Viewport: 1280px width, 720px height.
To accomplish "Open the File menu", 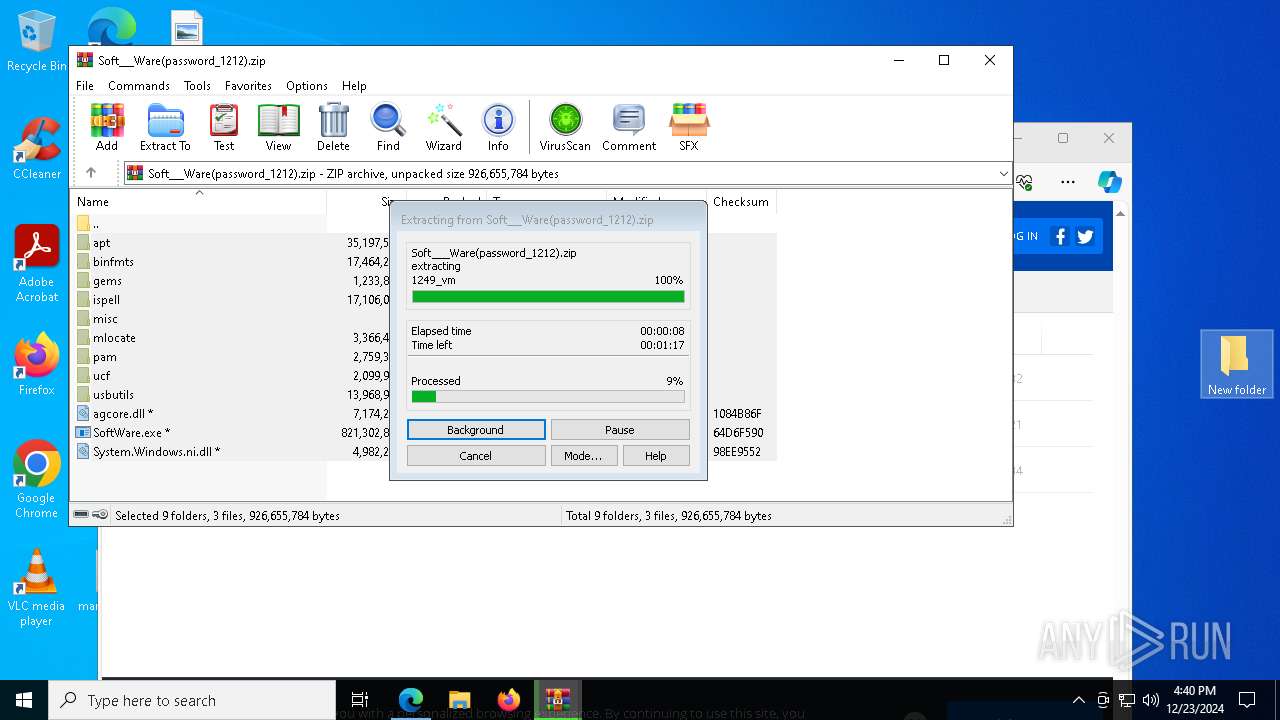I will point(85,86).
